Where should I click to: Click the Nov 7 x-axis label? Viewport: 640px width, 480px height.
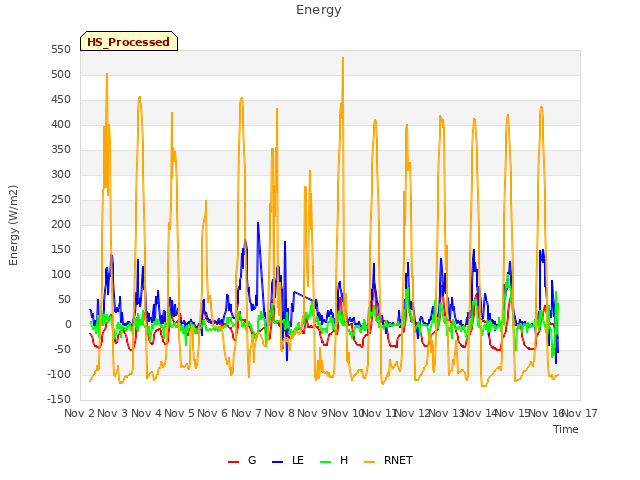[246, 413]
